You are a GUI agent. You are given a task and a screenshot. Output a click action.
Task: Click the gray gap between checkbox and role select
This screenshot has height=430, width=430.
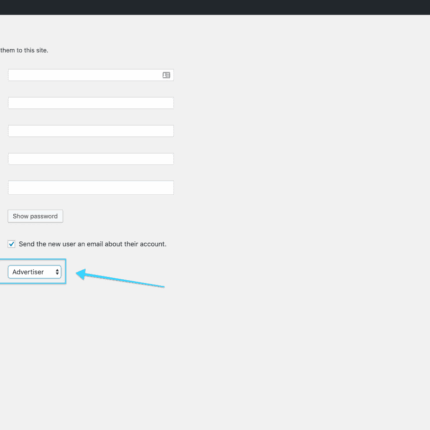90,254
